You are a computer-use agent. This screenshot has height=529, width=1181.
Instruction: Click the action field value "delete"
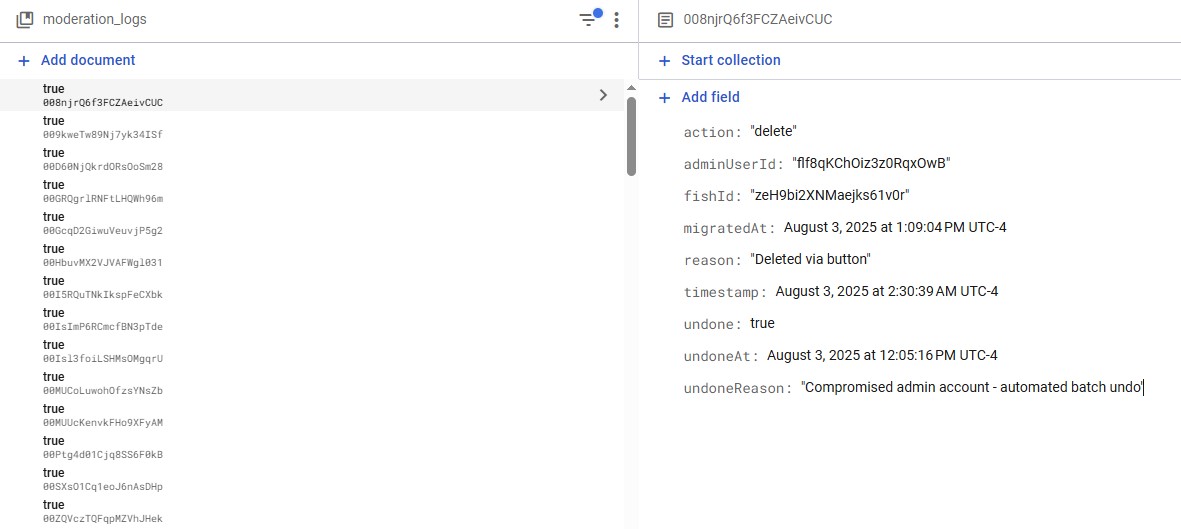(774, 132)
